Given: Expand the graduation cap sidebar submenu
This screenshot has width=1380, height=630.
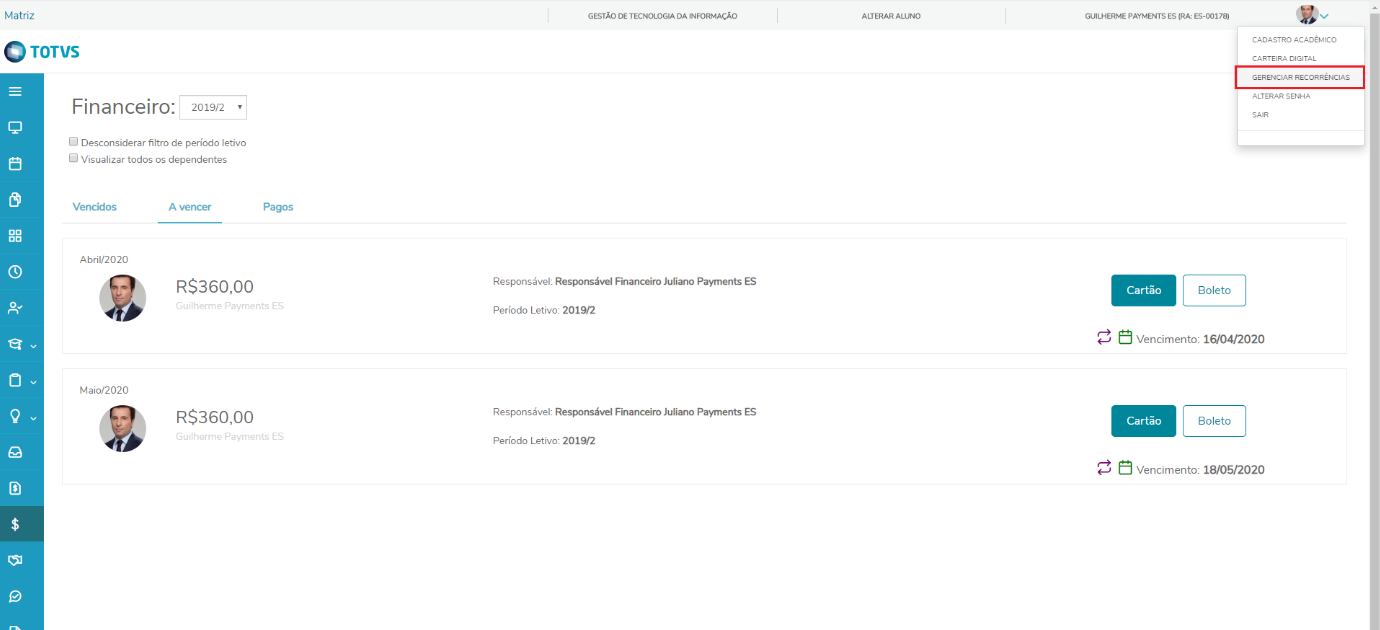Looking at the screenshot, I should click(x=33, y=345).
